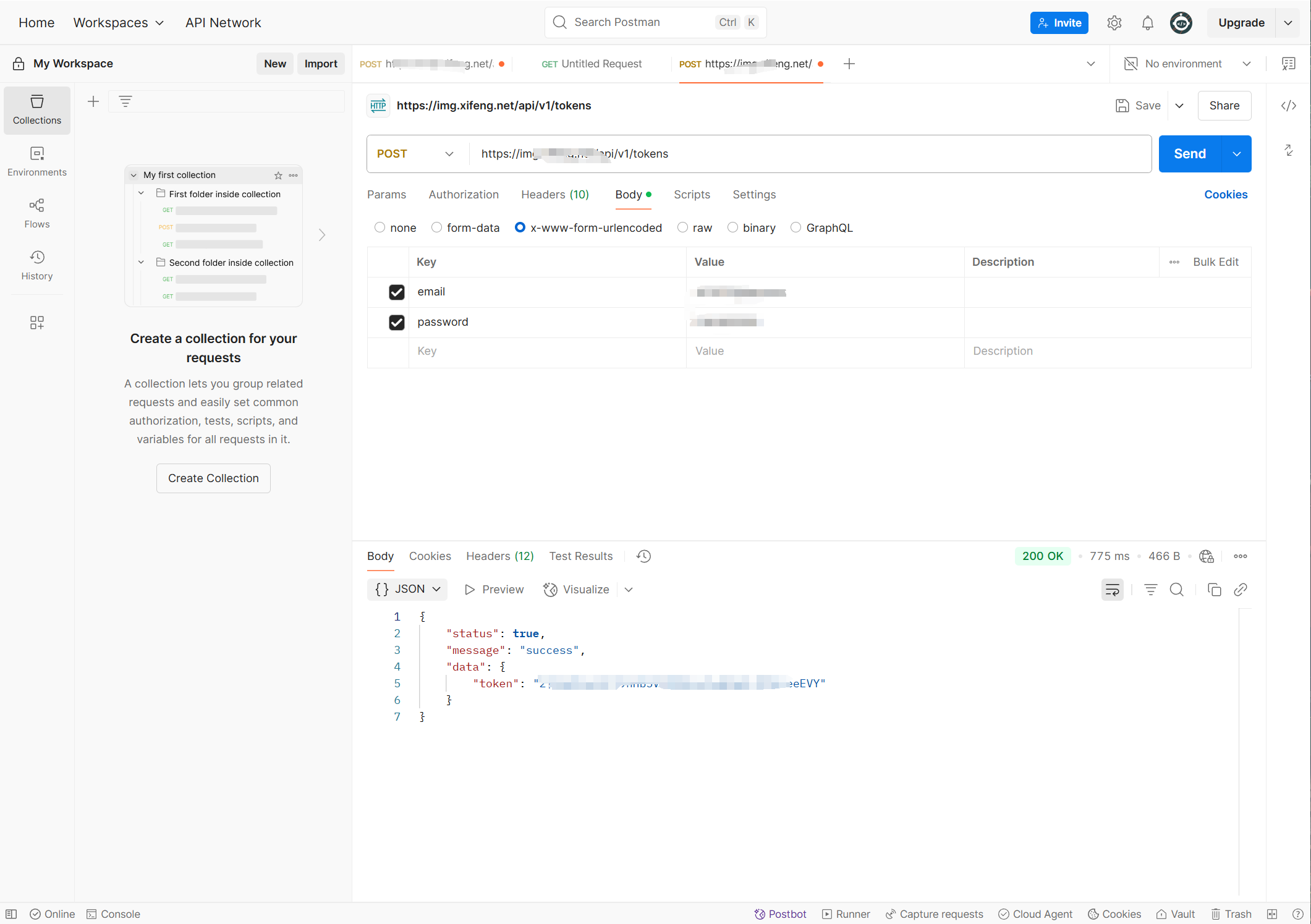Screen dimensions: 1311x924
Task: Switch to the Authorization tab
Action: coord(464,195)
